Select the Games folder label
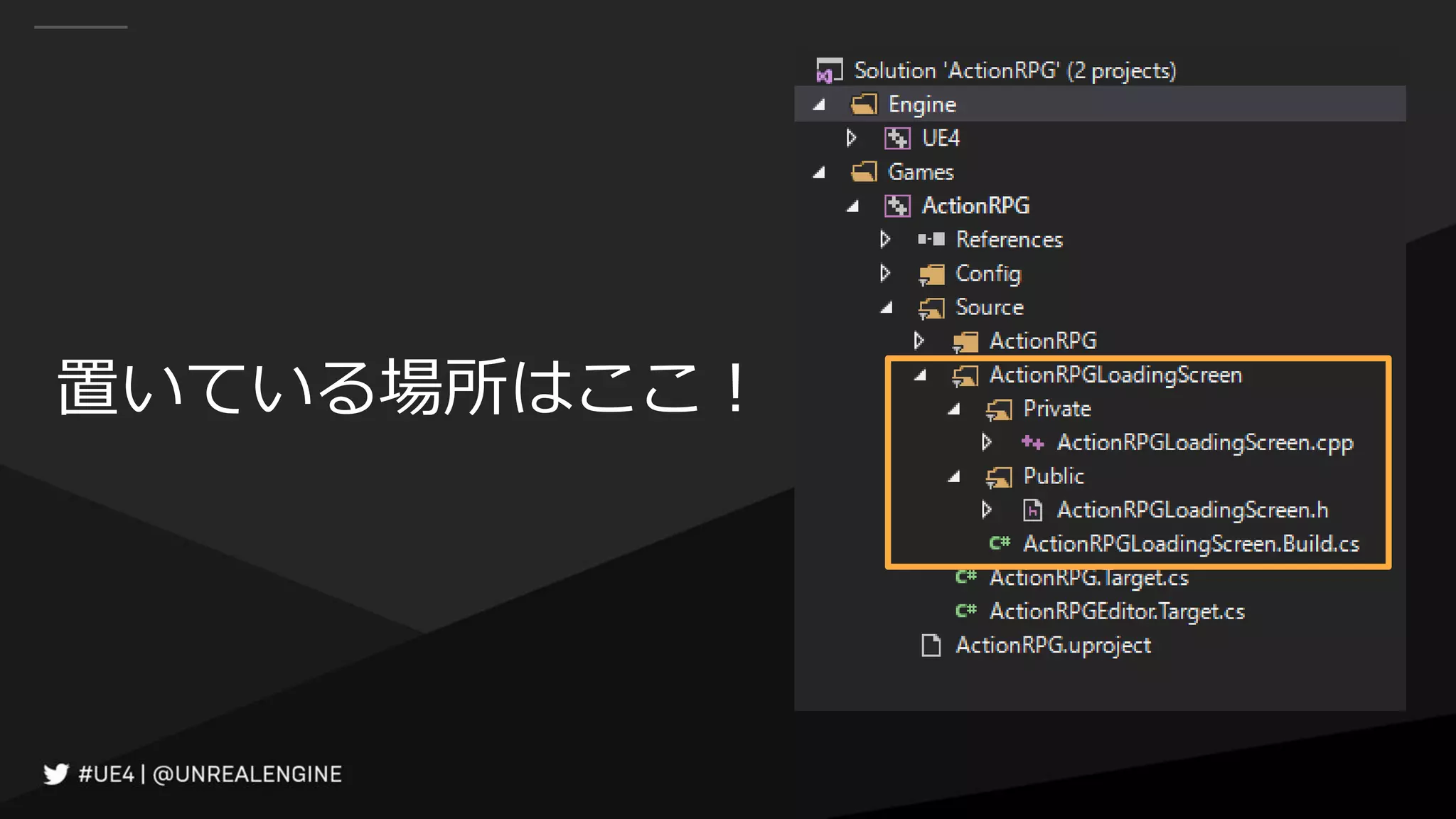Screen dimensions: 1456x819 (921, 172)
